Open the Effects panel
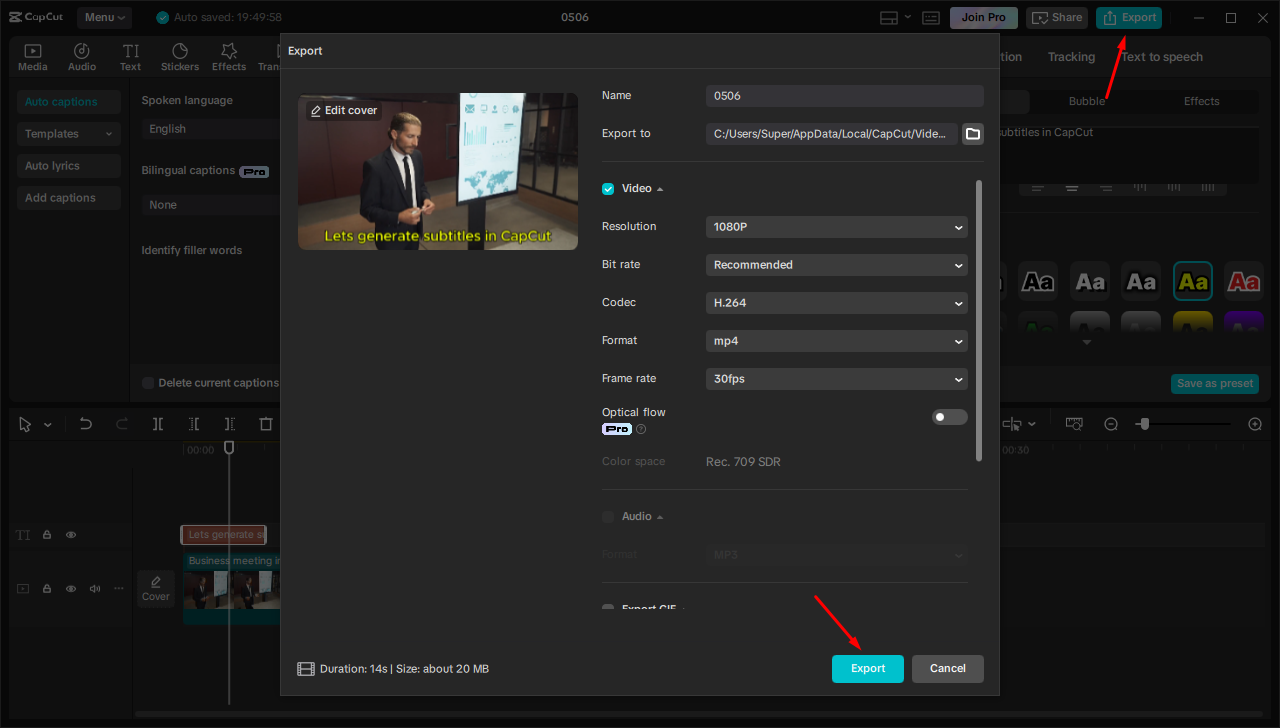 [228, 55]
